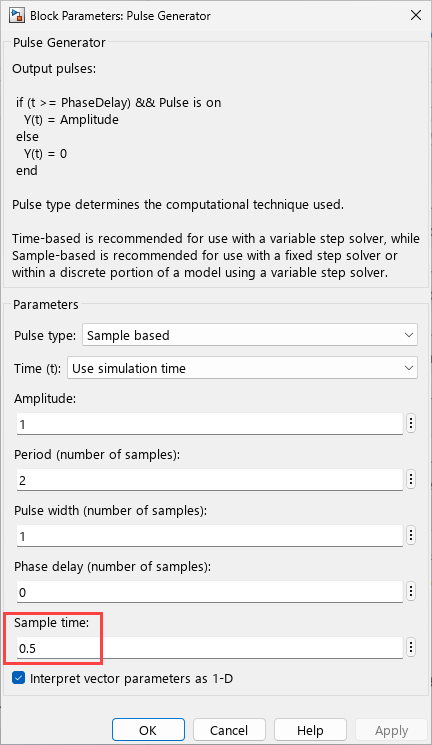Click the Simulink icon in the title bar
This screenshot has height=745, width=432.
(x=17, y=15)
